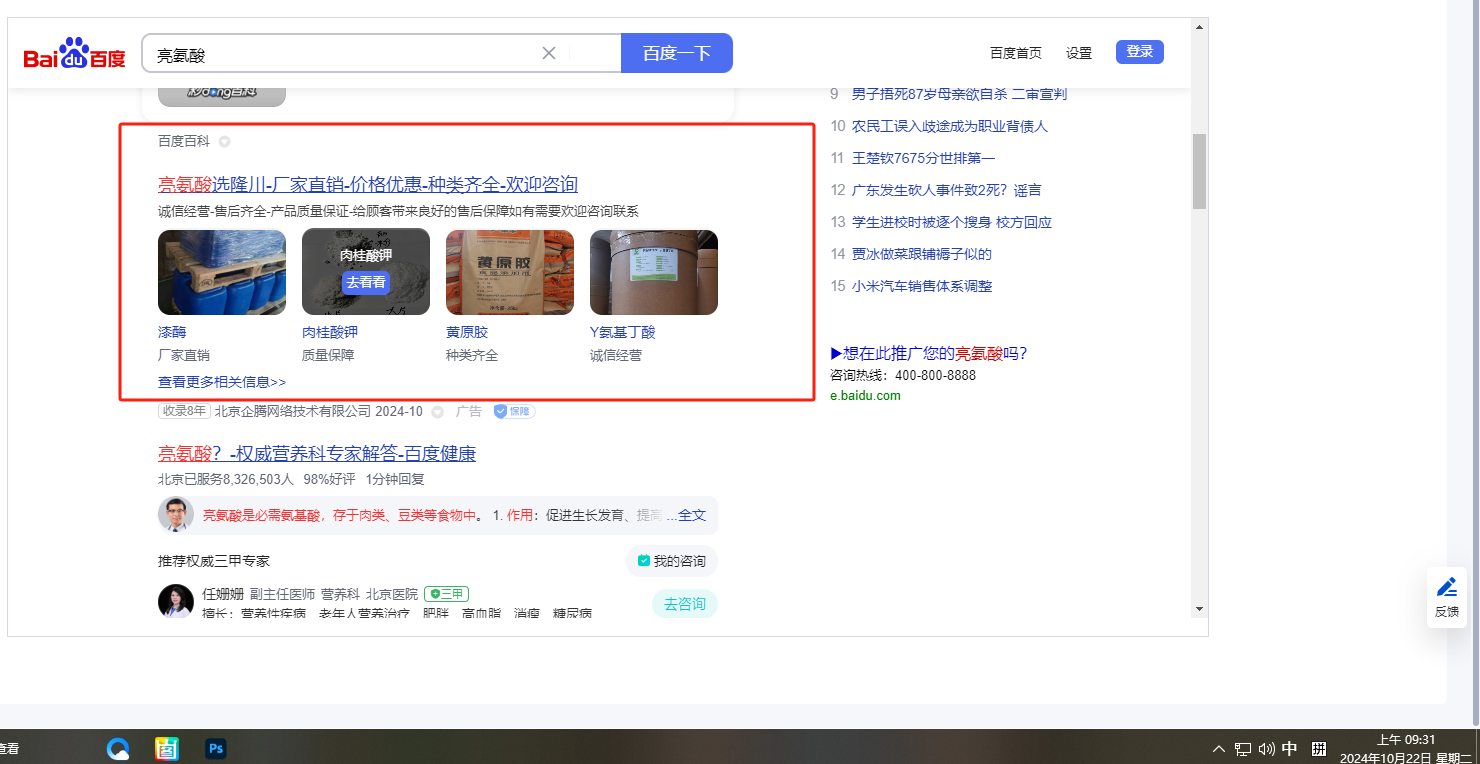Image resolution: width=1480 pixels, height=764 pixels.
Task: Open the network icon in system tray
Action: (1243, 748)
